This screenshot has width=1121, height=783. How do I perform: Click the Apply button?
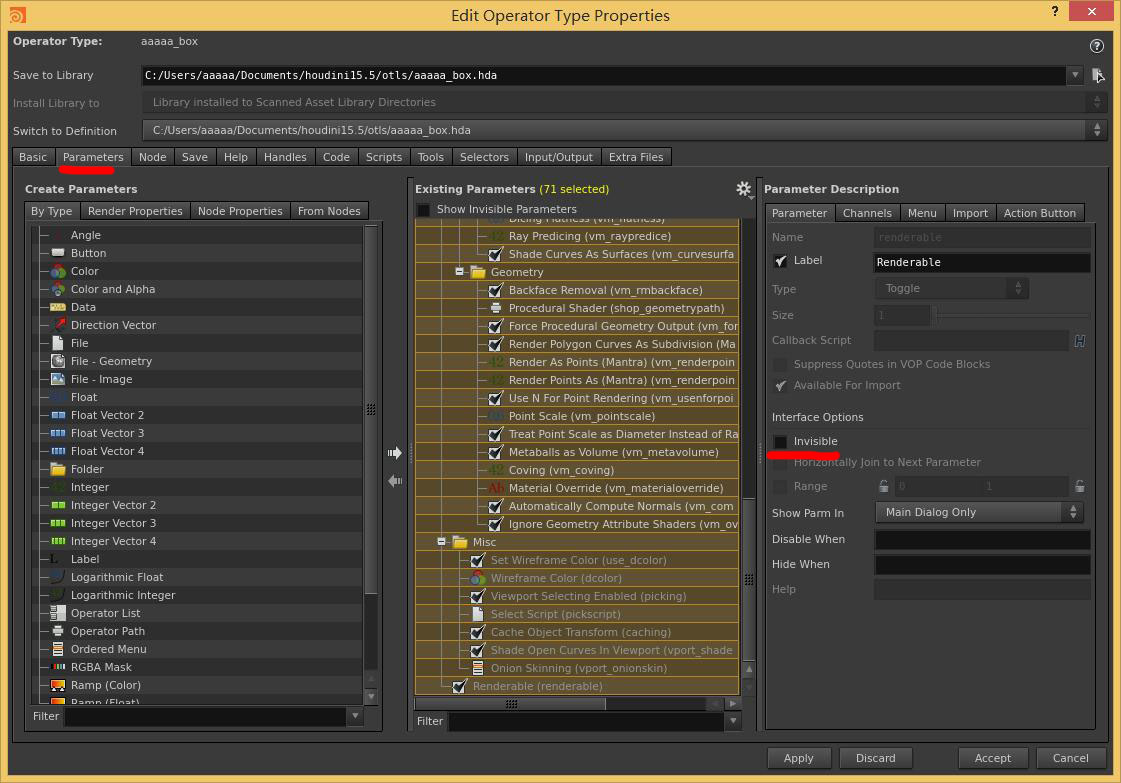[799, 758]
